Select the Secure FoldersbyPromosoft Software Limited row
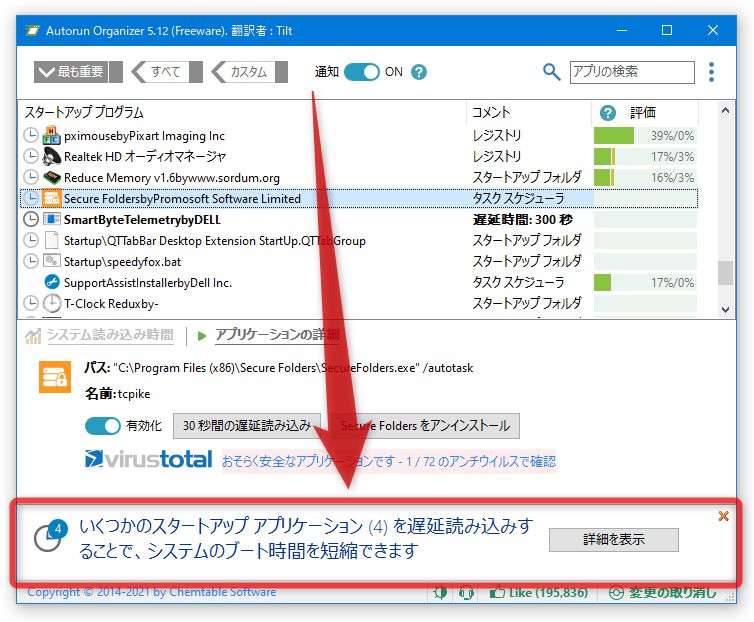754x622 pixels. pos(358,198)
